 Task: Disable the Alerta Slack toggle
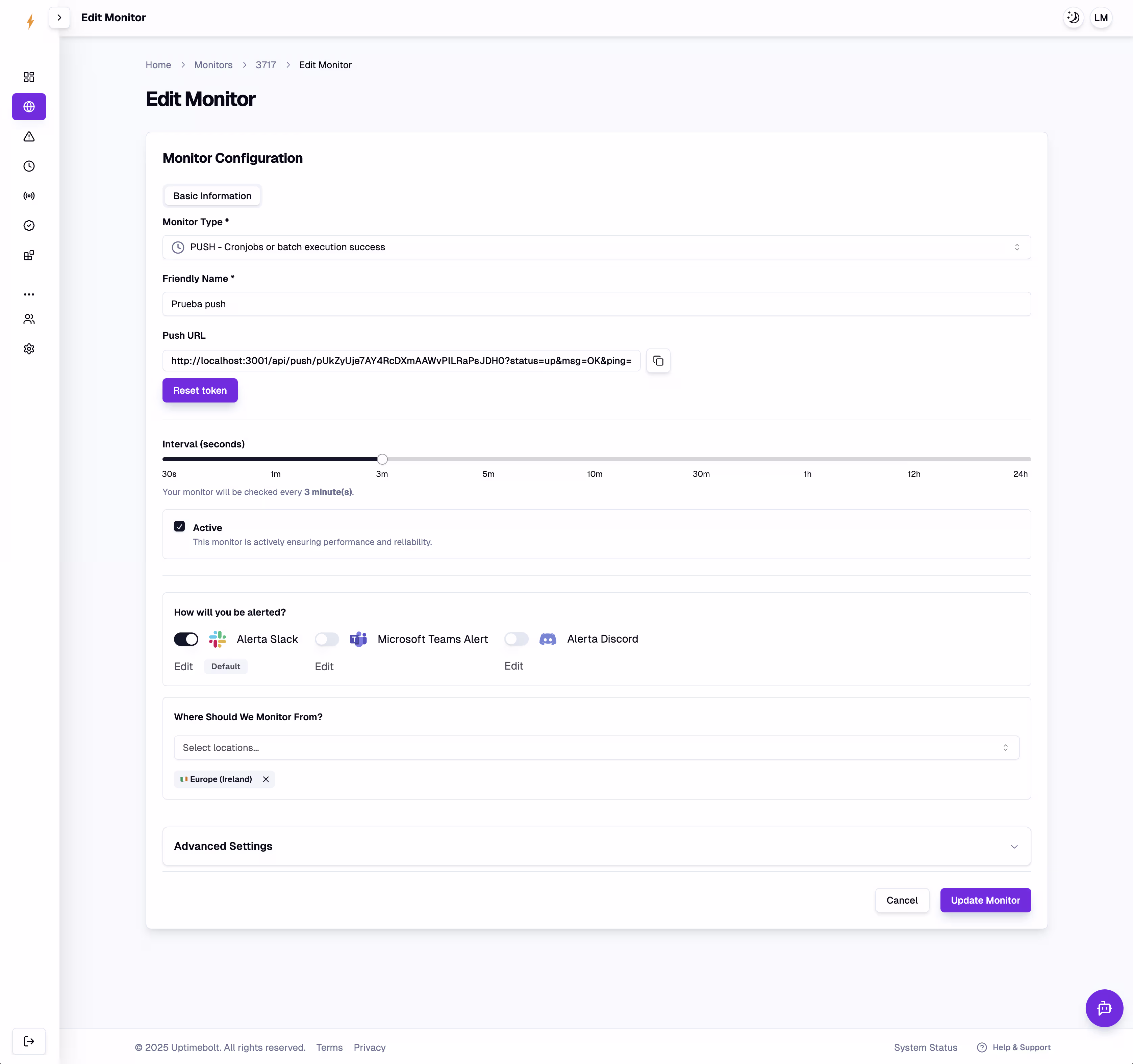pos(186,639)
